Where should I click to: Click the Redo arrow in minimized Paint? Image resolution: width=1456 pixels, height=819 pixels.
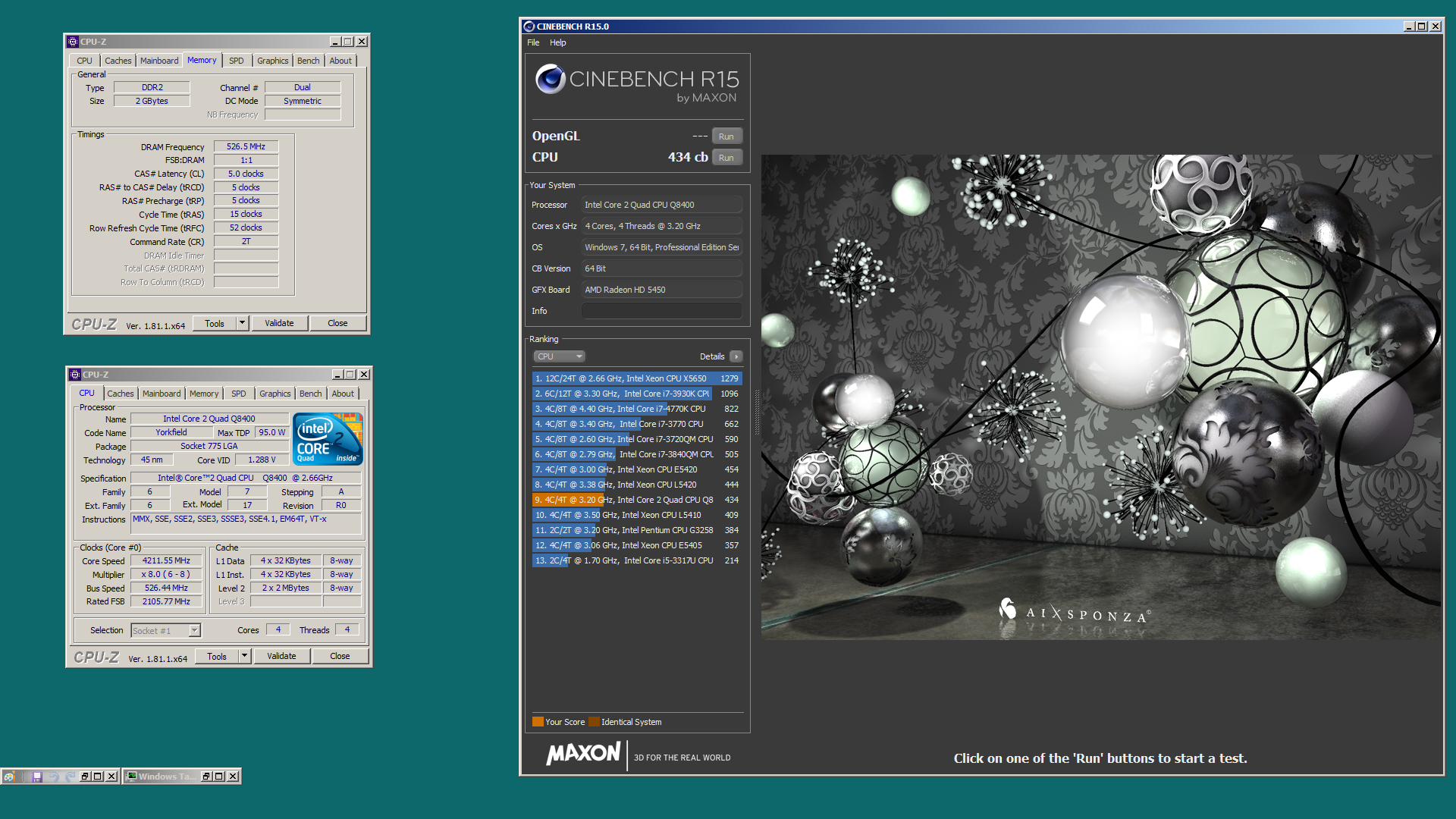71,777
